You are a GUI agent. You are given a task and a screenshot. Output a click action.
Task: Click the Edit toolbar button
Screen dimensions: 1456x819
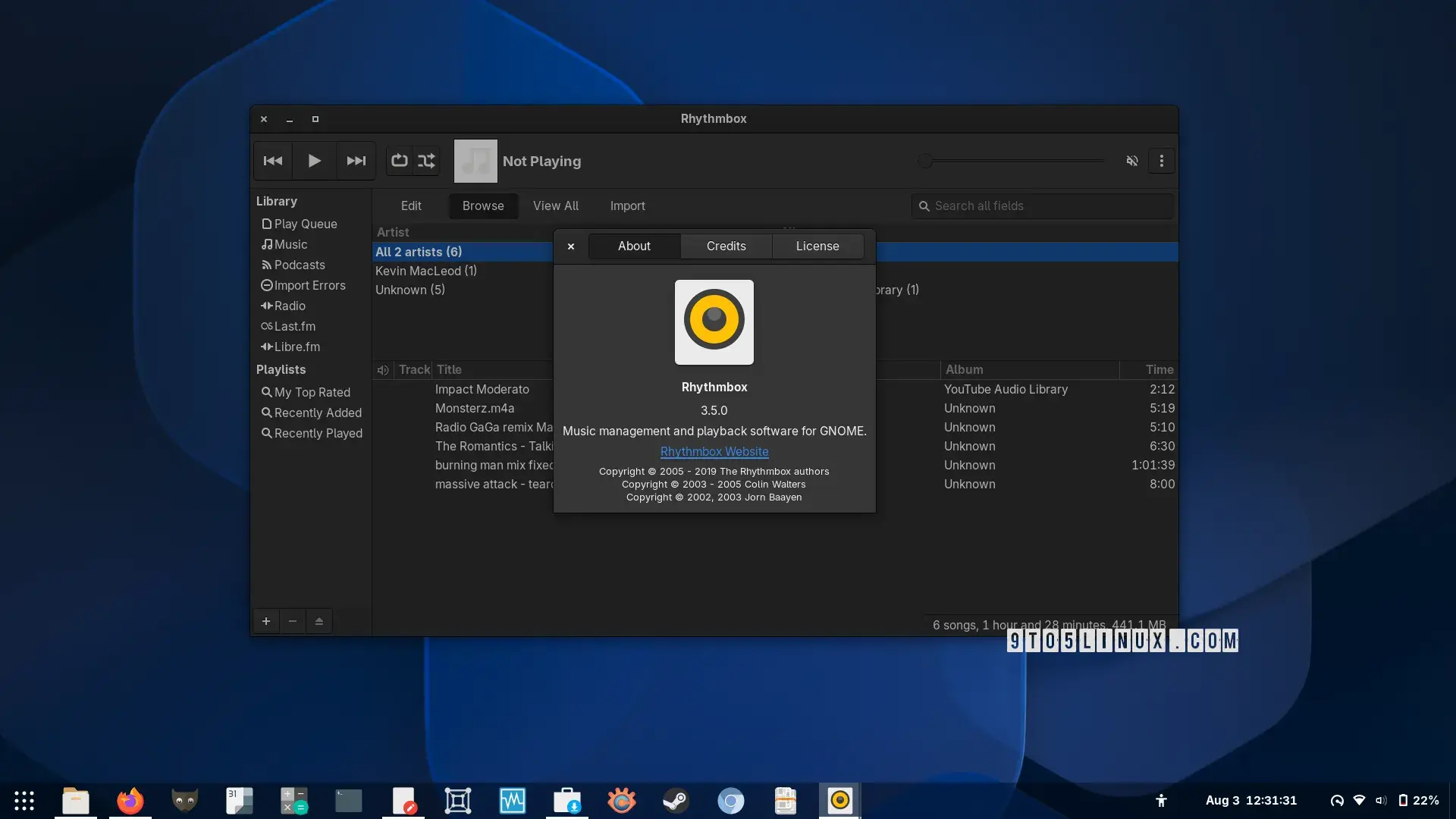tap(411, 206)
